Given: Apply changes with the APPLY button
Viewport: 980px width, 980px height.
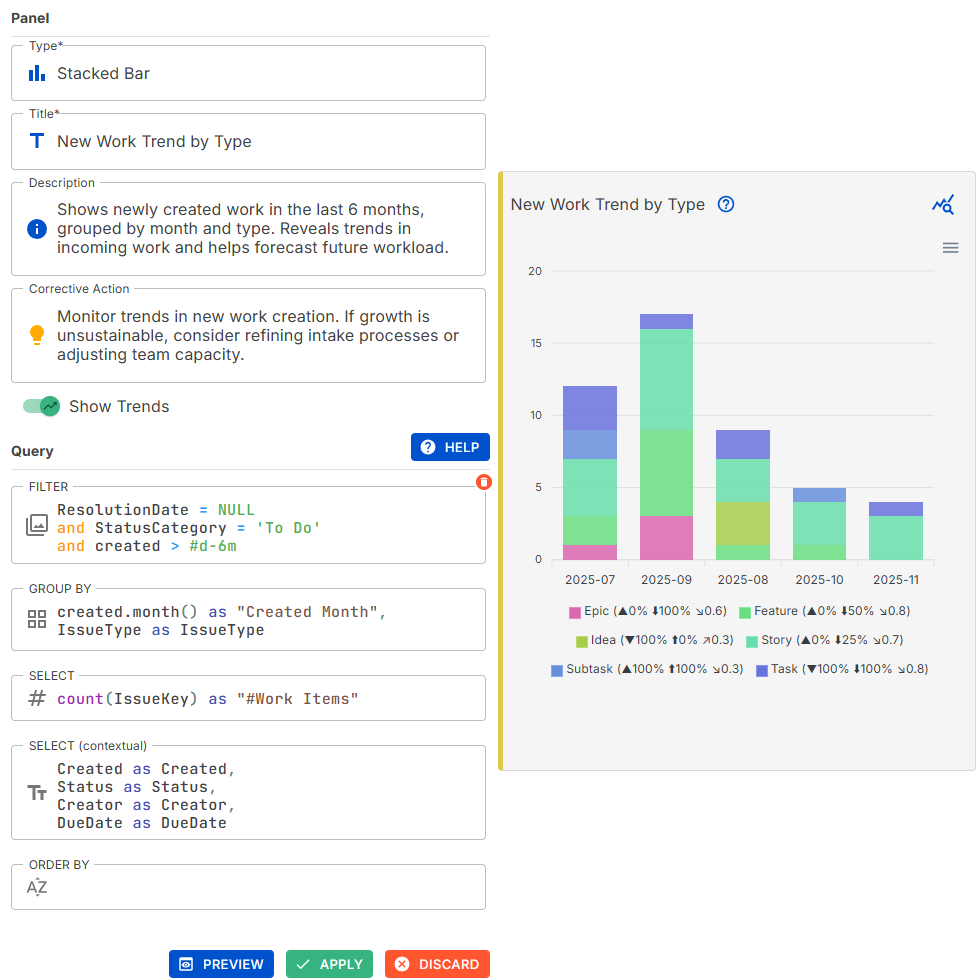Looking at the screenshot, I should tap(329, 964).
